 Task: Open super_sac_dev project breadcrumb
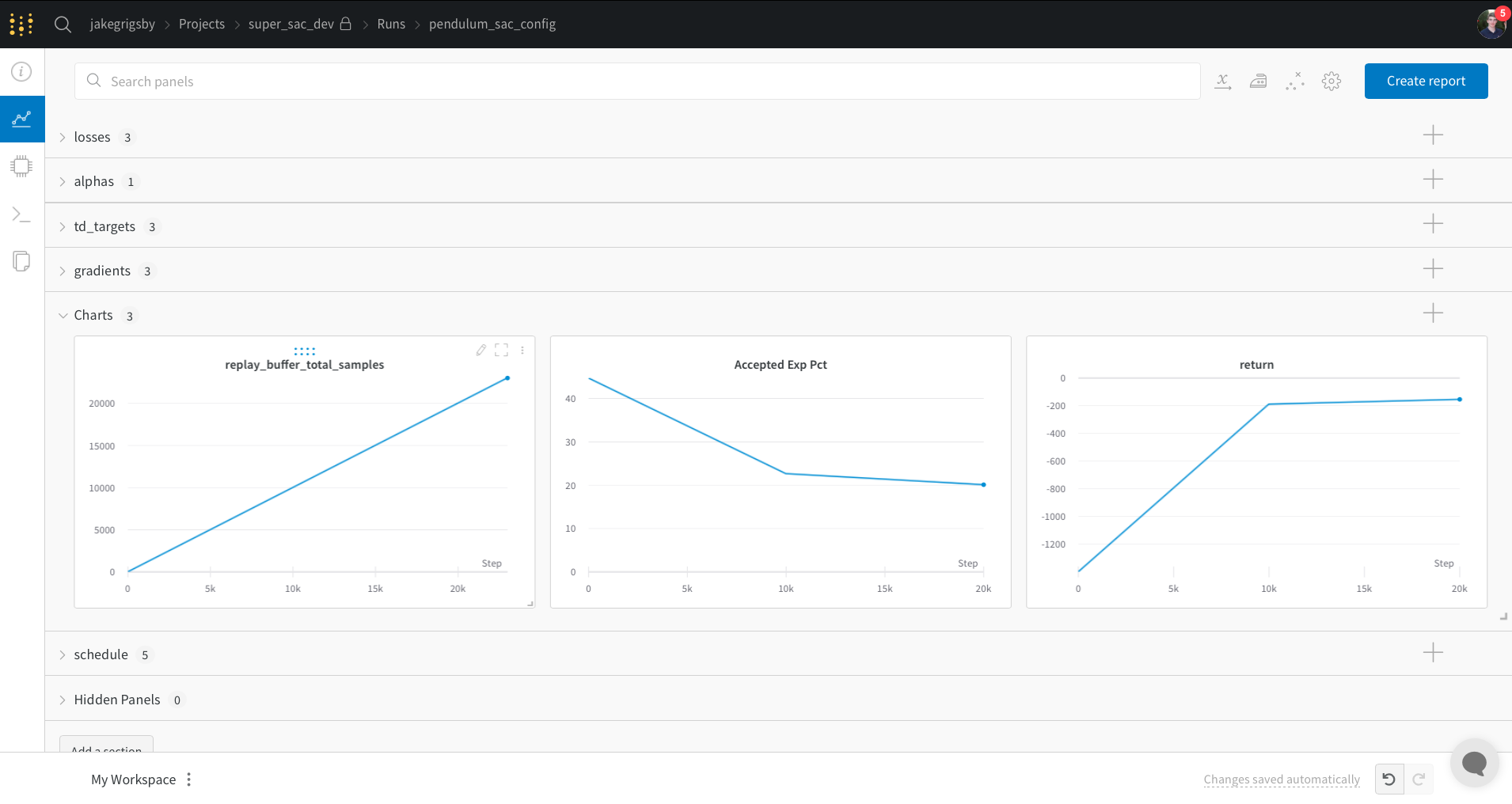coord(291,24)
